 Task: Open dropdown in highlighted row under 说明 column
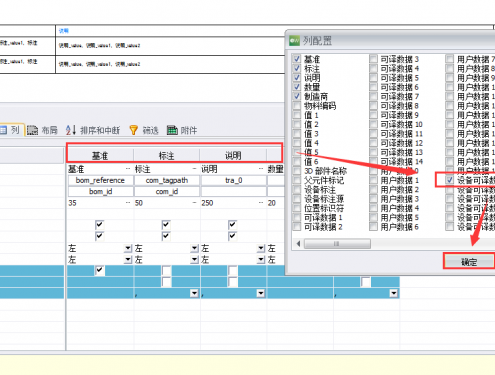pos(261,293)
